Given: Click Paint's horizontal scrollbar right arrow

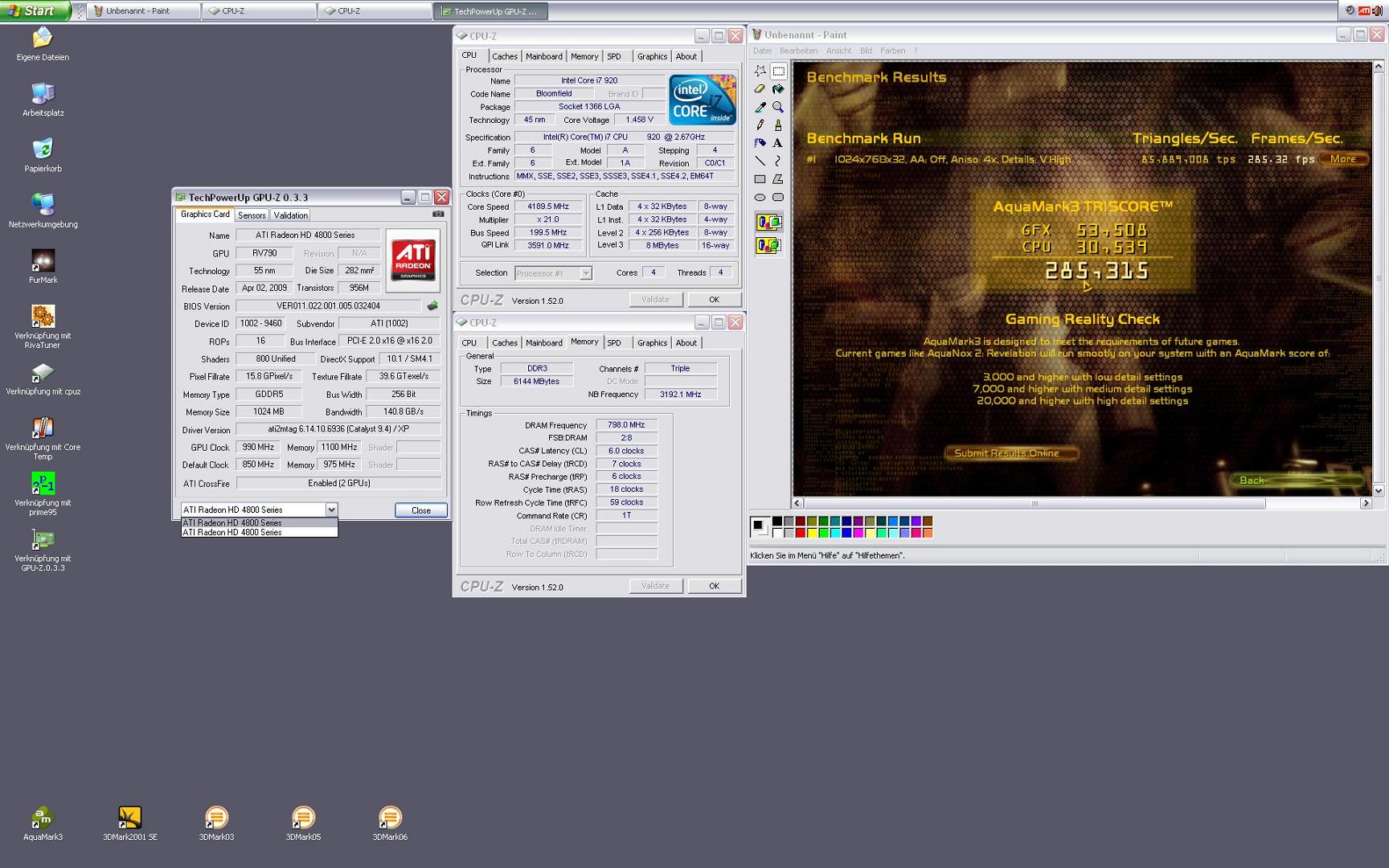Looking at the screenshot, I should [1365, 503].
